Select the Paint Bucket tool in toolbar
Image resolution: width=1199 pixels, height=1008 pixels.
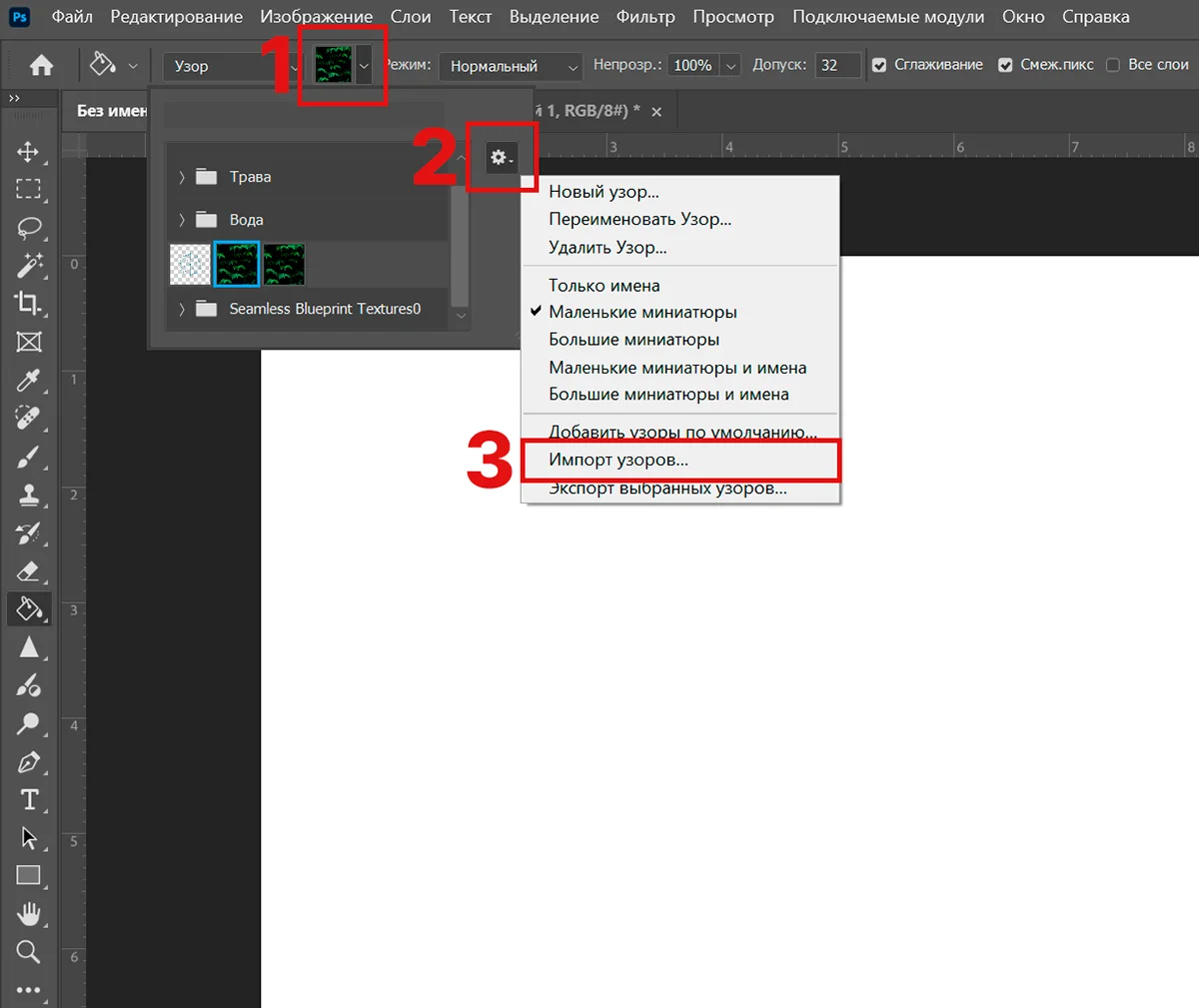pyautogui.click(x=29, y=608)
